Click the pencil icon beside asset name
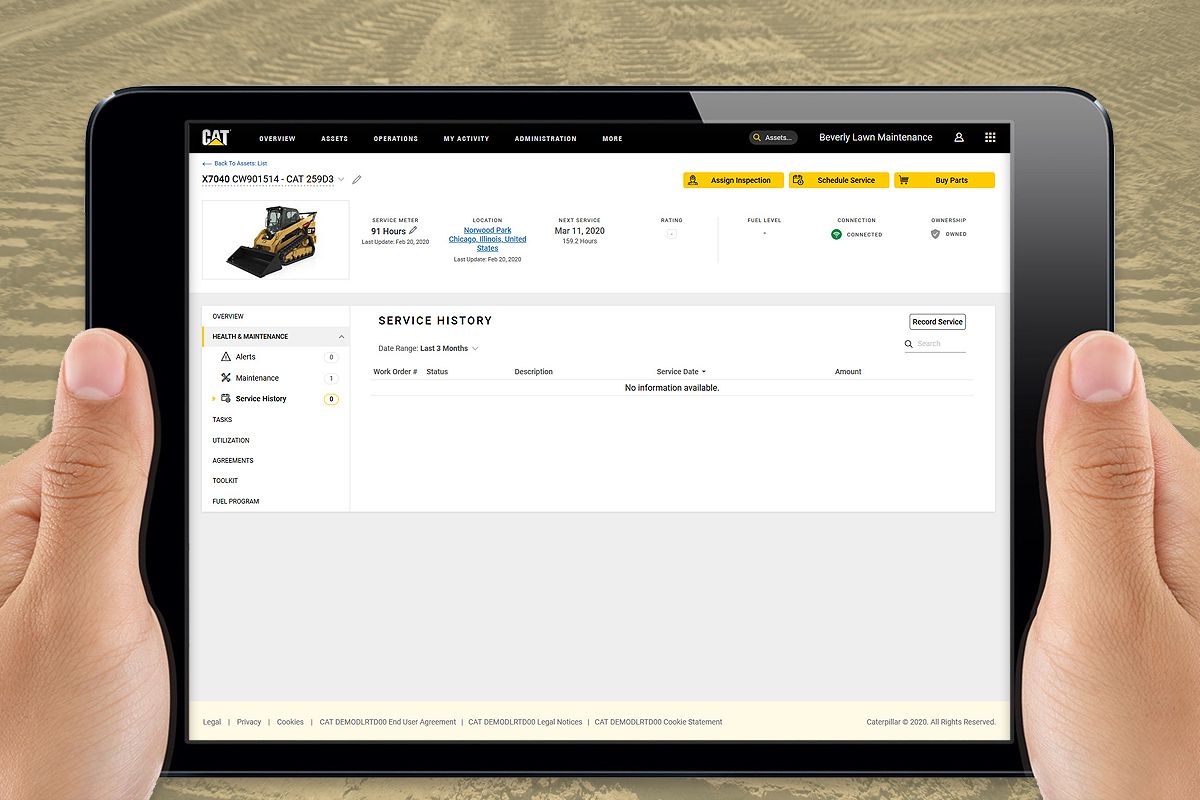This screenshot has height=800, width=1200. [x=357, y=180]
